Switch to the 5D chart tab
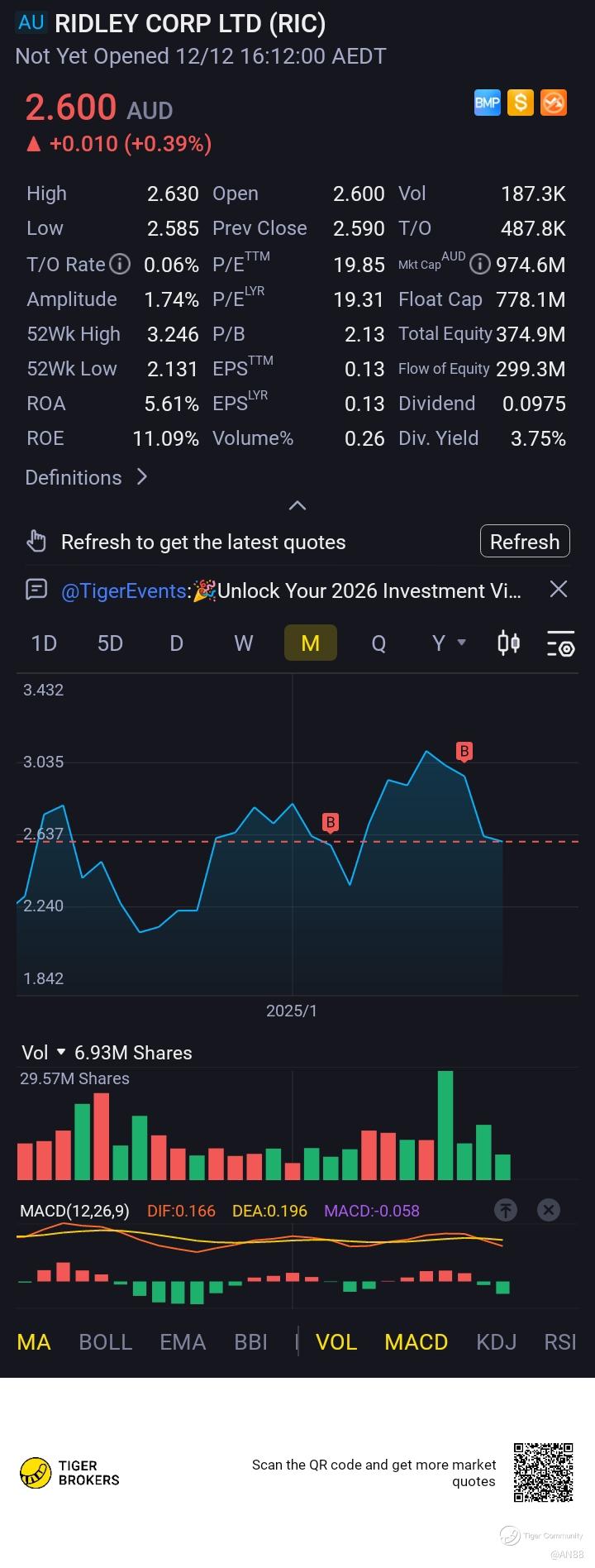 point(110,643)
